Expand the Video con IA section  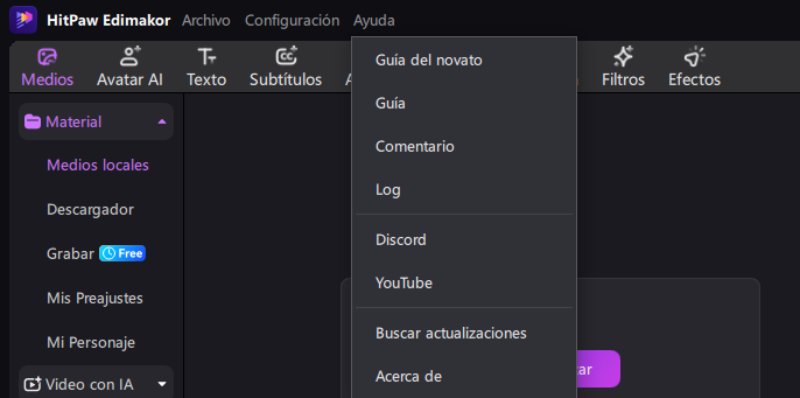tap(162, 384)
